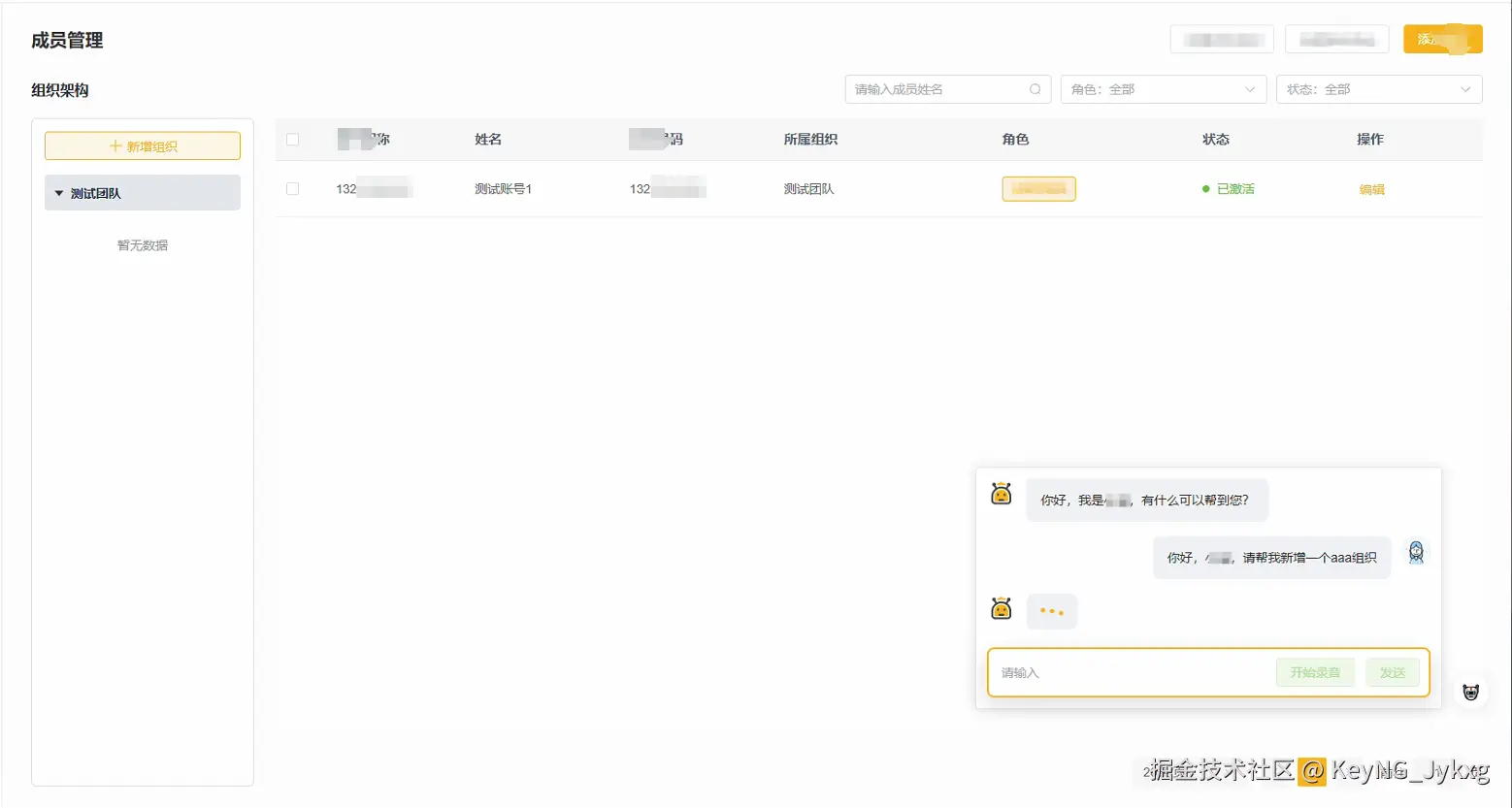The width and height of the screenshot is (1512, 808).
Task: Click the orange 添 button in the page header
Action: pyautogui.click(x=1442, y=39)
